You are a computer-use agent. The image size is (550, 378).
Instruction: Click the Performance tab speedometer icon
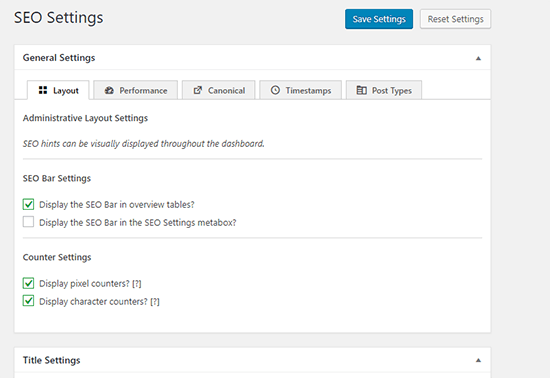point(109,90)
